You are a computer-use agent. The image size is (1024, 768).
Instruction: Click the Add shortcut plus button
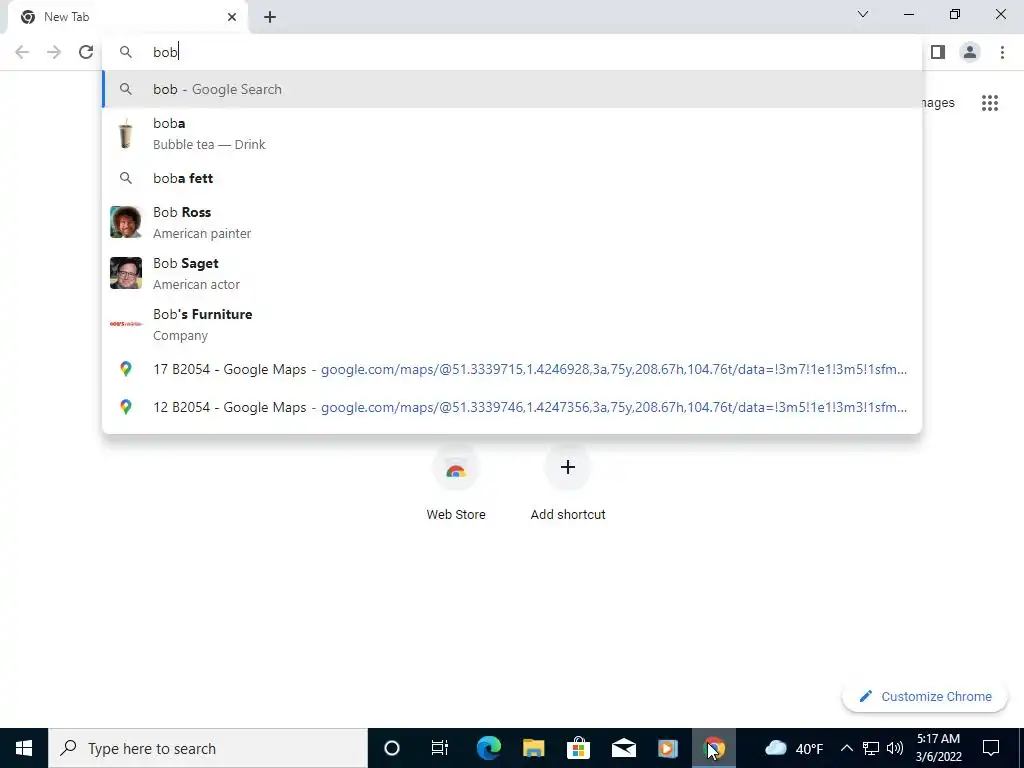coord(568,467)
